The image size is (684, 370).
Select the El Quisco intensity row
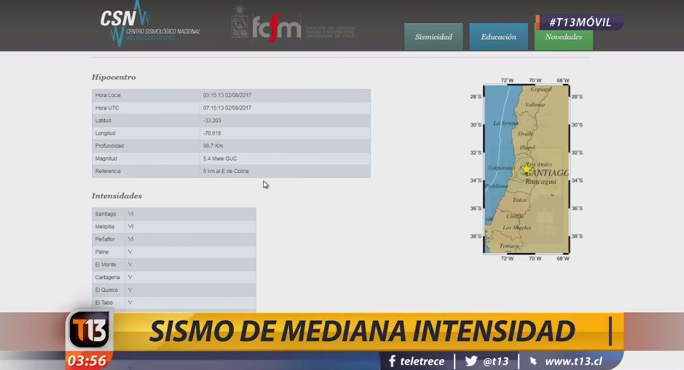(174, 290)
